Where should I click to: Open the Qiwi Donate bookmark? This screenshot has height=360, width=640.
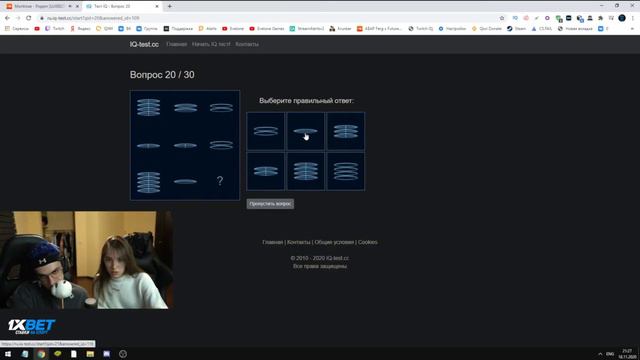click(487, 29)
